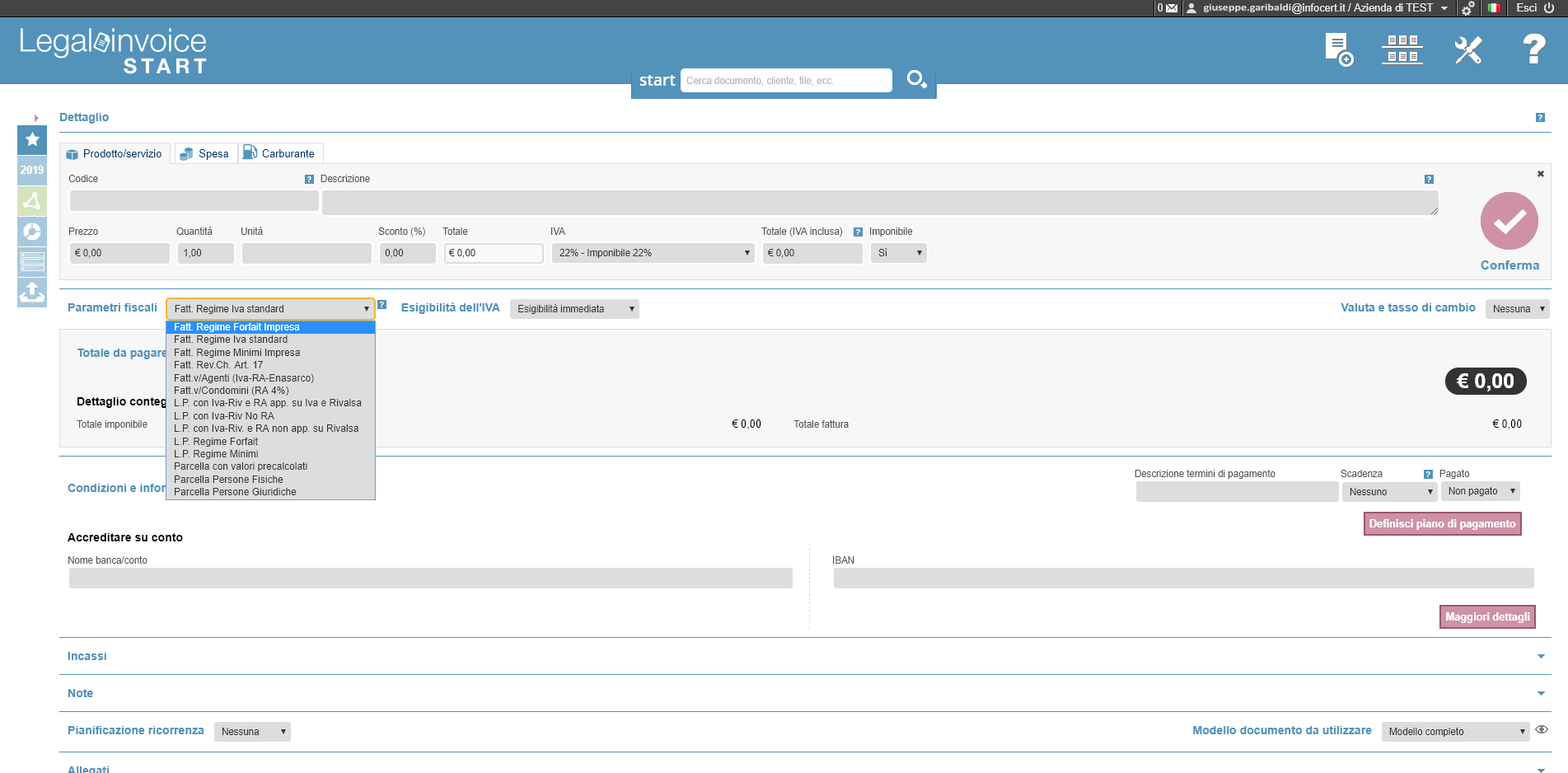Screen dimensions: 1568x773
Task: Click the new document icon in header
Action: tap(1338, 49)
